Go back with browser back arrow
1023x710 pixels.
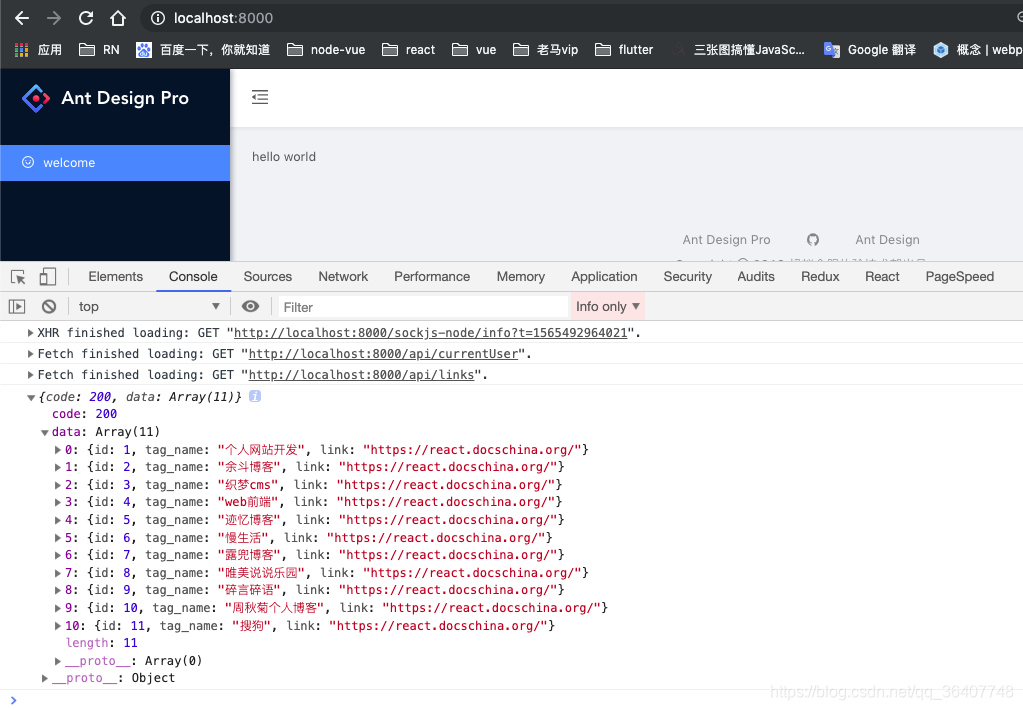coord(22,18)
